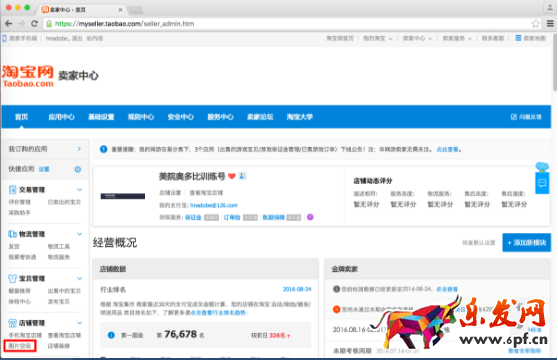558x360 pixels.
Task: Click the page vertical scrollbar
Action: point(555,63)
